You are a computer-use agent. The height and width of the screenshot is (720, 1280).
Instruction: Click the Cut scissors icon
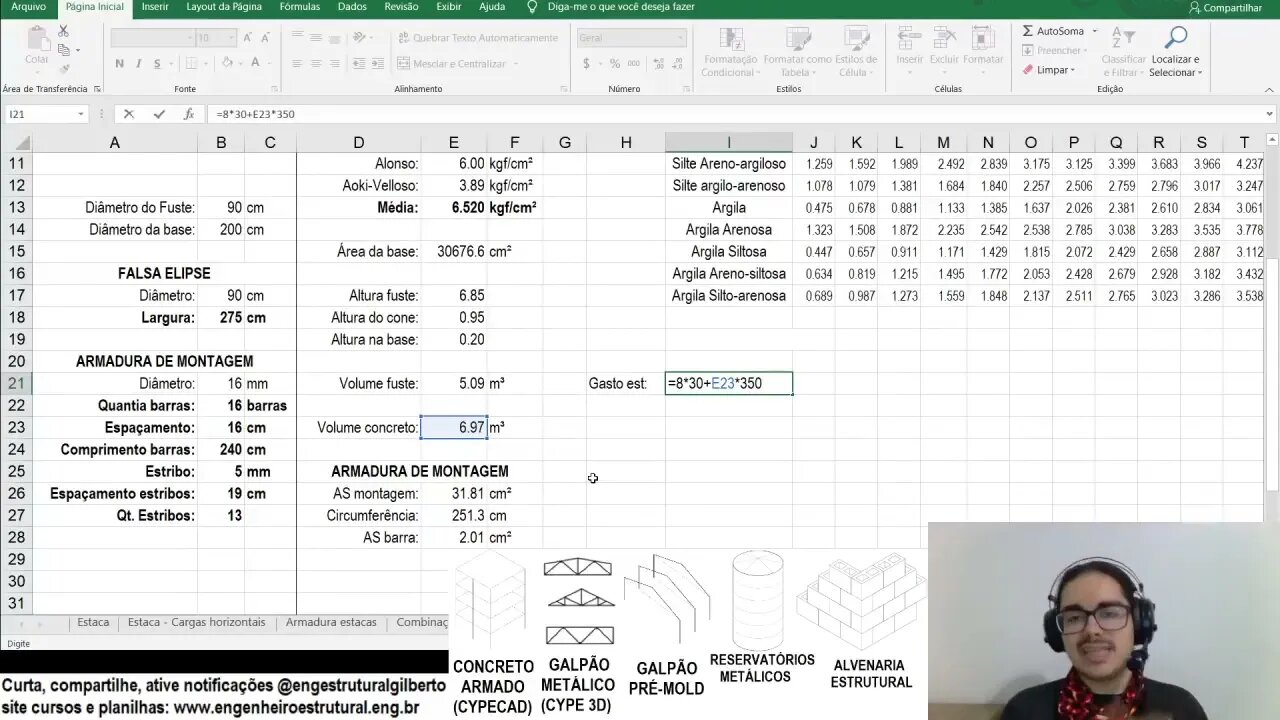(64, 32)
